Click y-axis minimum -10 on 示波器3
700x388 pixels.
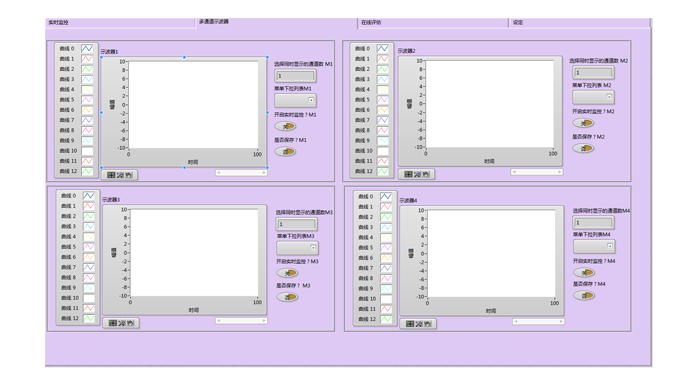click(x=123, y=296)
